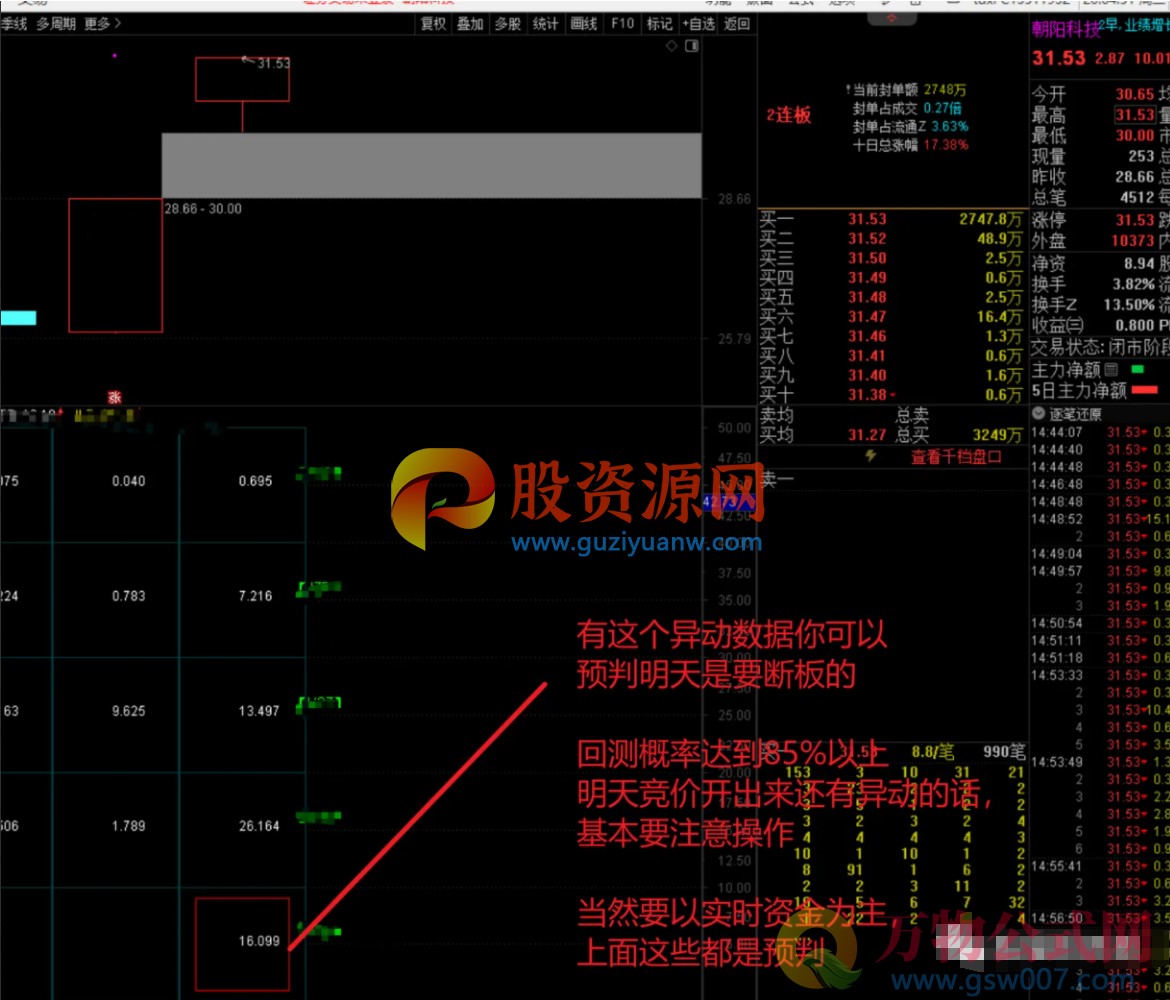The width and height of the screenshot is (1170, 1000).
Task: Click the 总买 value 3249万
Action: point(997,434)
